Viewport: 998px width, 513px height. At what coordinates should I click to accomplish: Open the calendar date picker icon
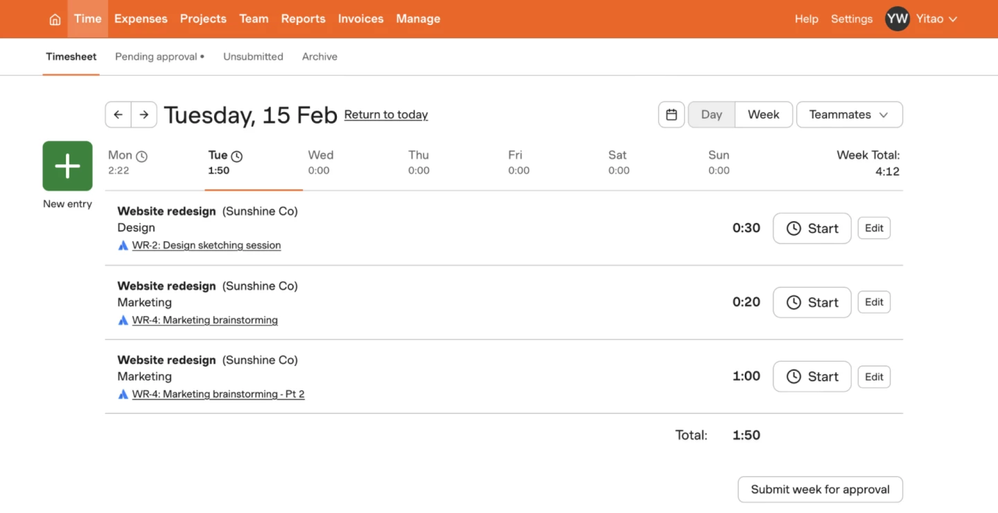tap(671, 115)
